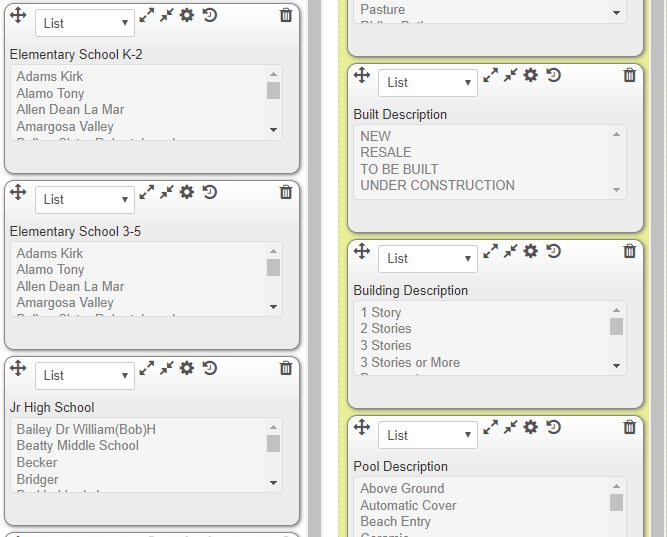Select Beatty Middle School in Jr High list
Image resolution: width=668 pixels, height=537 pixels.
(x=78, y=445)
